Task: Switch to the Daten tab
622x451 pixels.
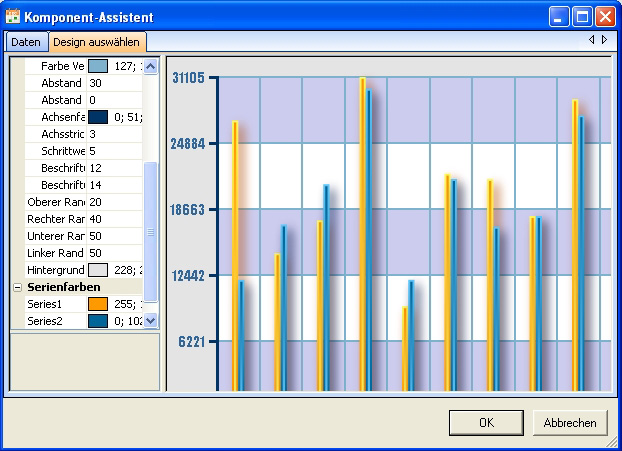Action: (x=26, y=42)
